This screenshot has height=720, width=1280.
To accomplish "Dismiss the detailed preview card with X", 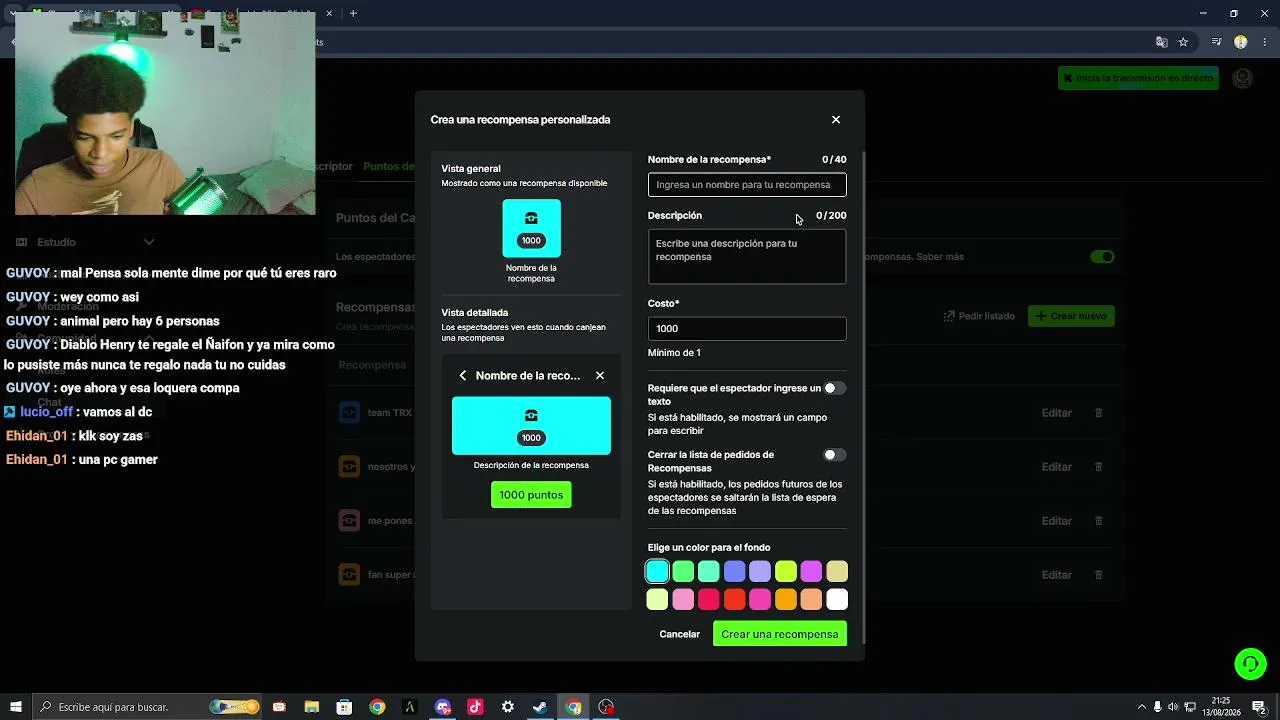I will coord(600,376).
